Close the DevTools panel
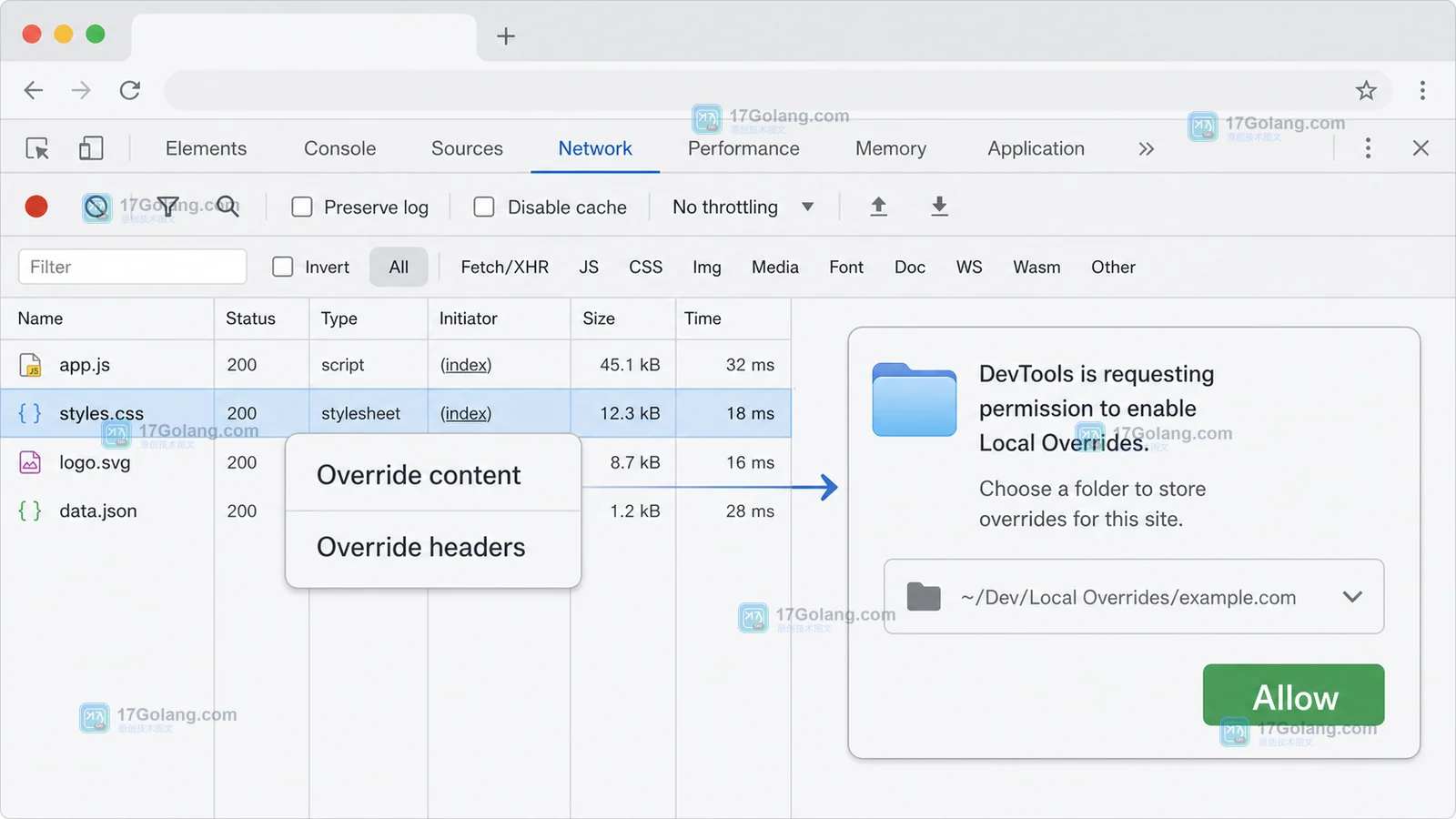 point(1421,148)
